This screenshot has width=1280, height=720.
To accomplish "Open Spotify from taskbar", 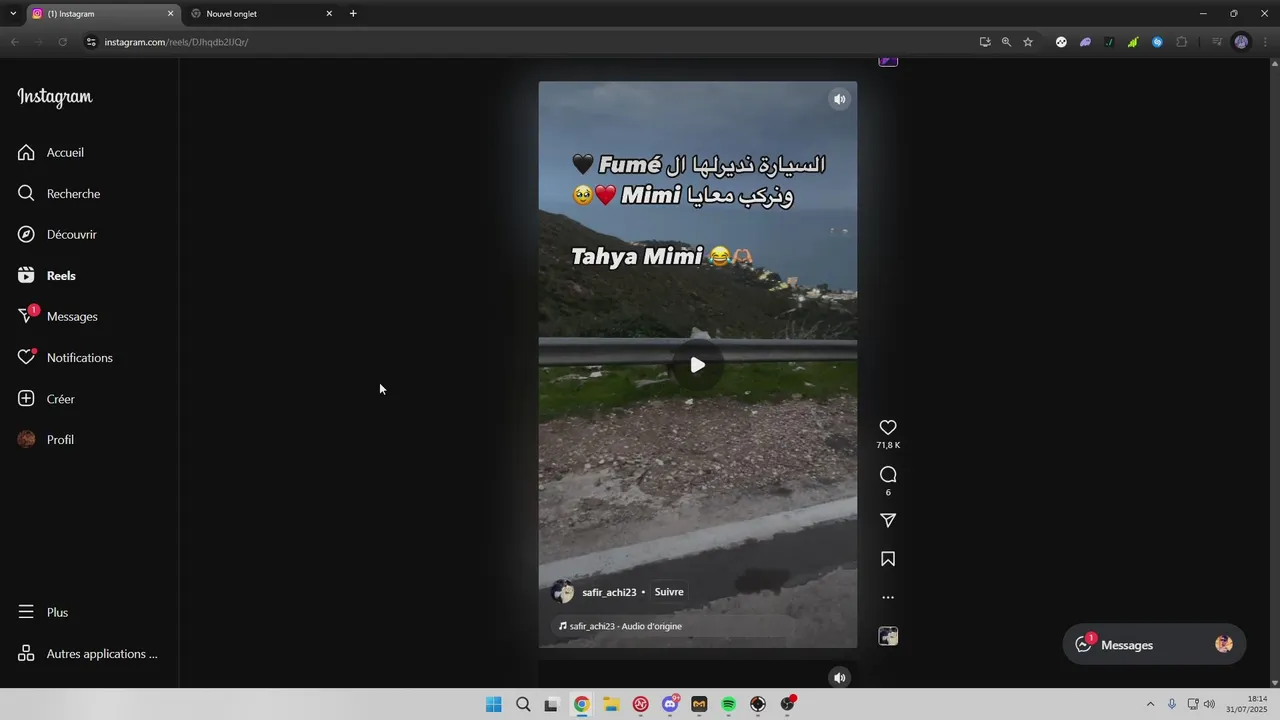I will [x=729, y=704].
